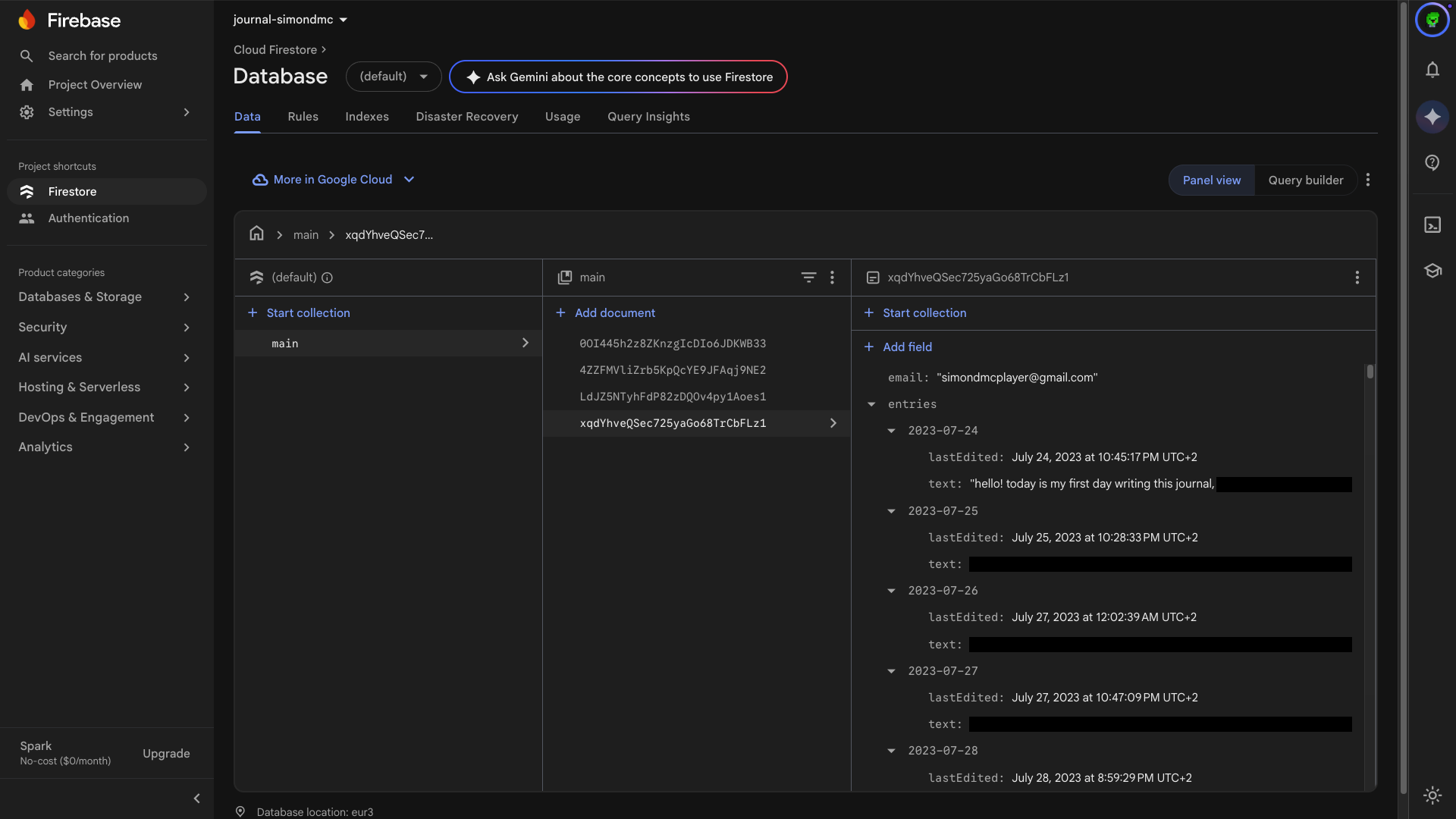Click the home icon in the path breadcrumb
Image resolution: width=1456 pixels, height=819 pixels.
(256, 234)
